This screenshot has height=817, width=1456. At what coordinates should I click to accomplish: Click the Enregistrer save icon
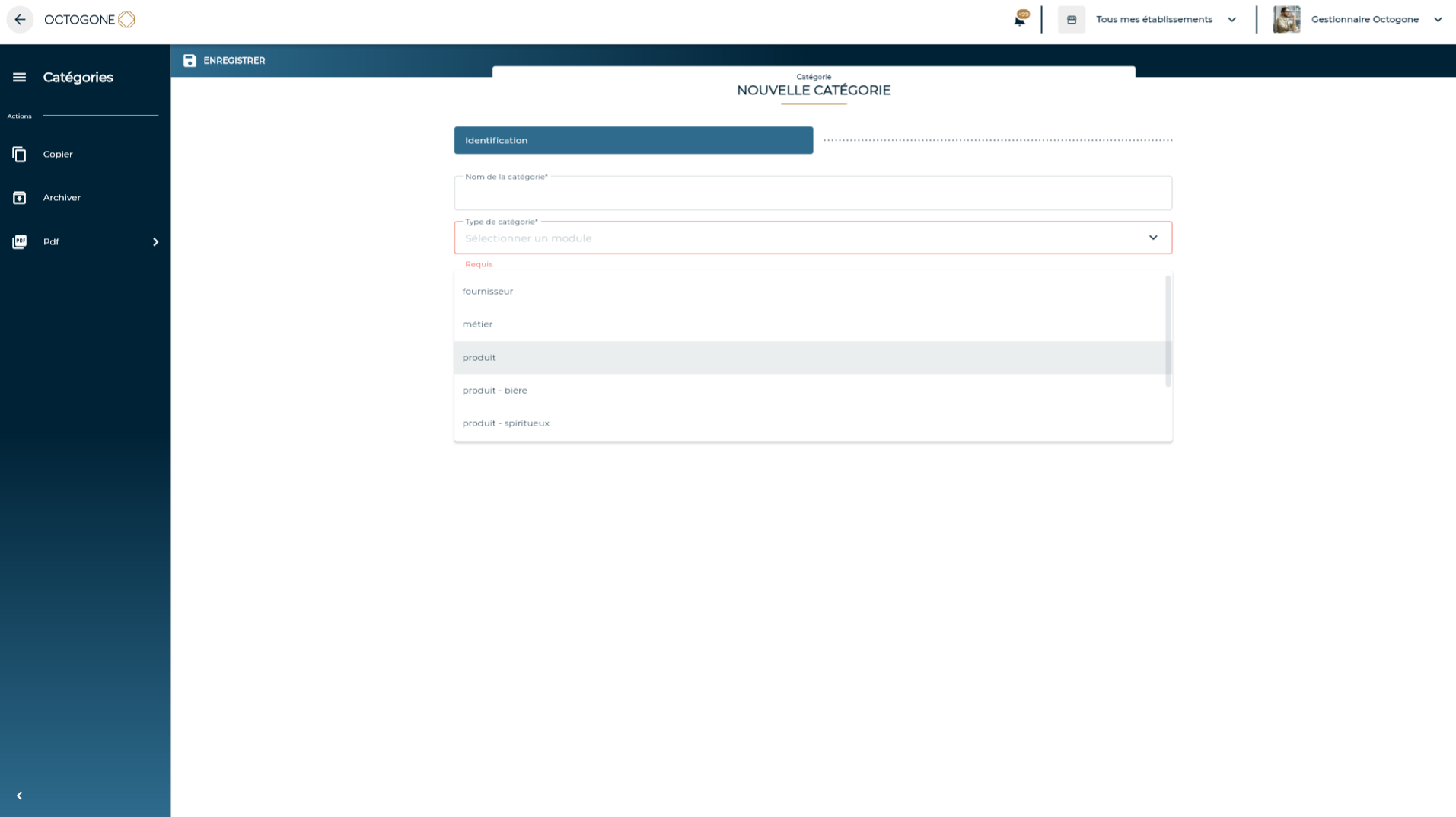click(190, 61)
